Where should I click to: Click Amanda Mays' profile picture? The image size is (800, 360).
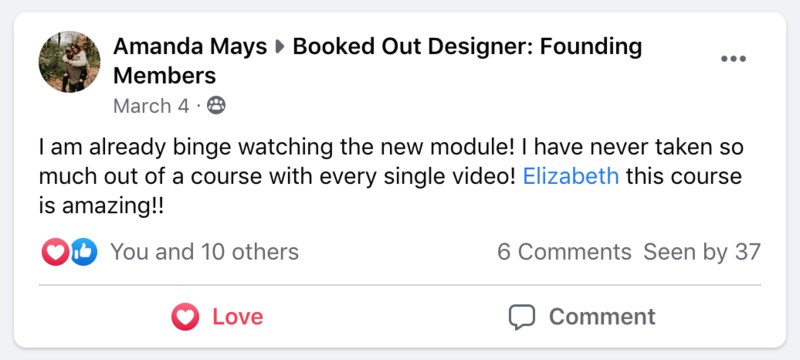point(69,62)
